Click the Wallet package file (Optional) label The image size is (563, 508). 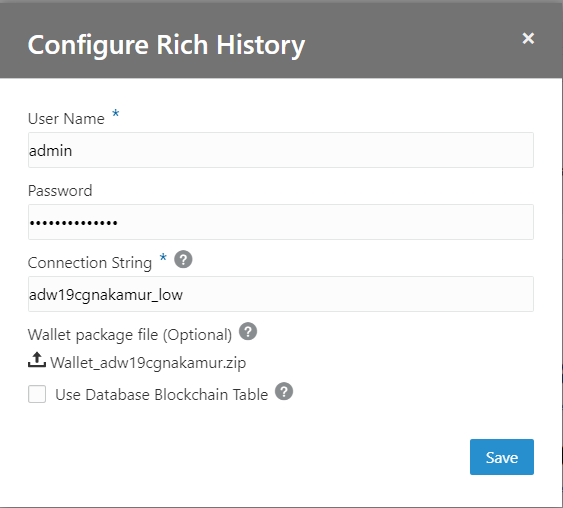pyautogui.click(x=130, y=335)
